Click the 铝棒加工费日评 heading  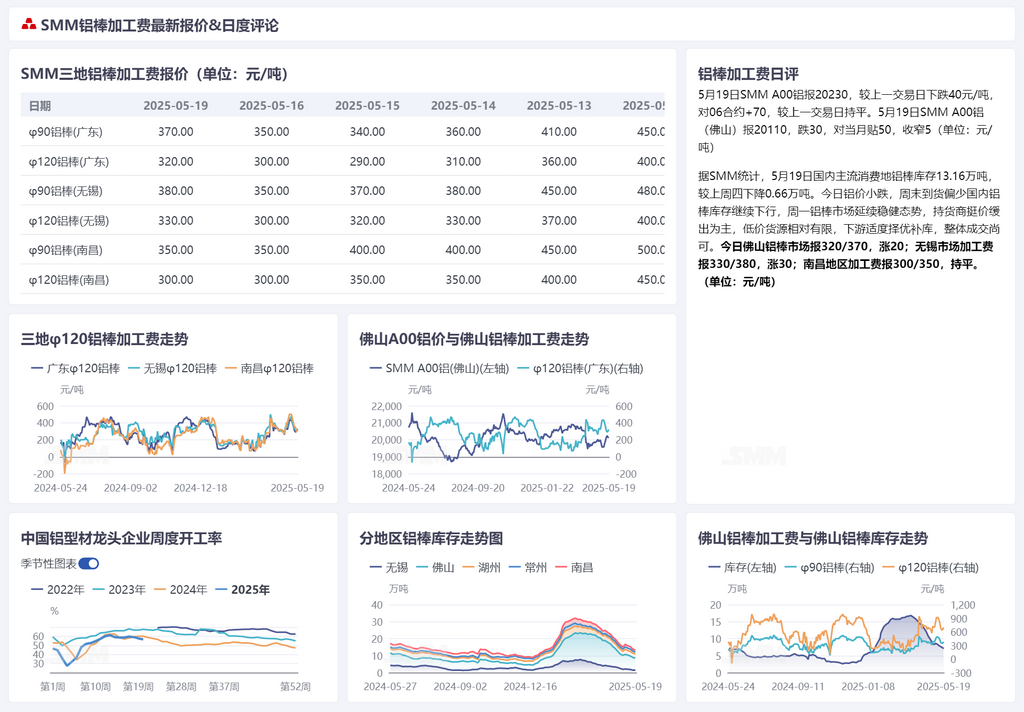point(748,74)
